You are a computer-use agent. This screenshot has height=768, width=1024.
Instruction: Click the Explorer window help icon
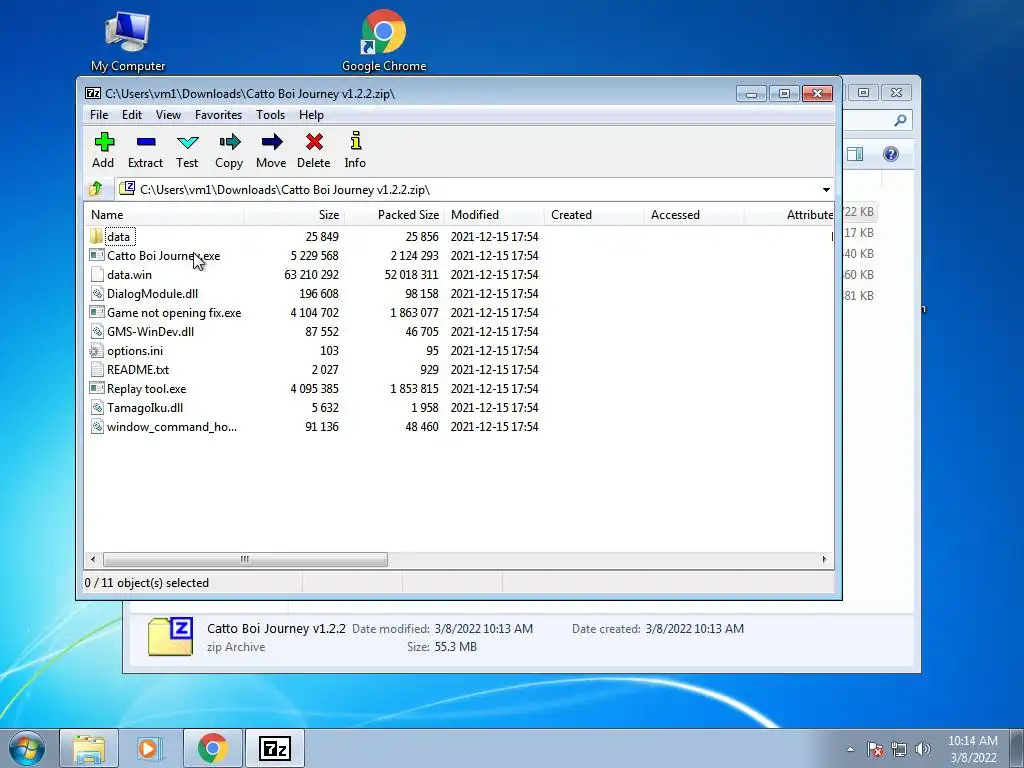pos(891,154)
